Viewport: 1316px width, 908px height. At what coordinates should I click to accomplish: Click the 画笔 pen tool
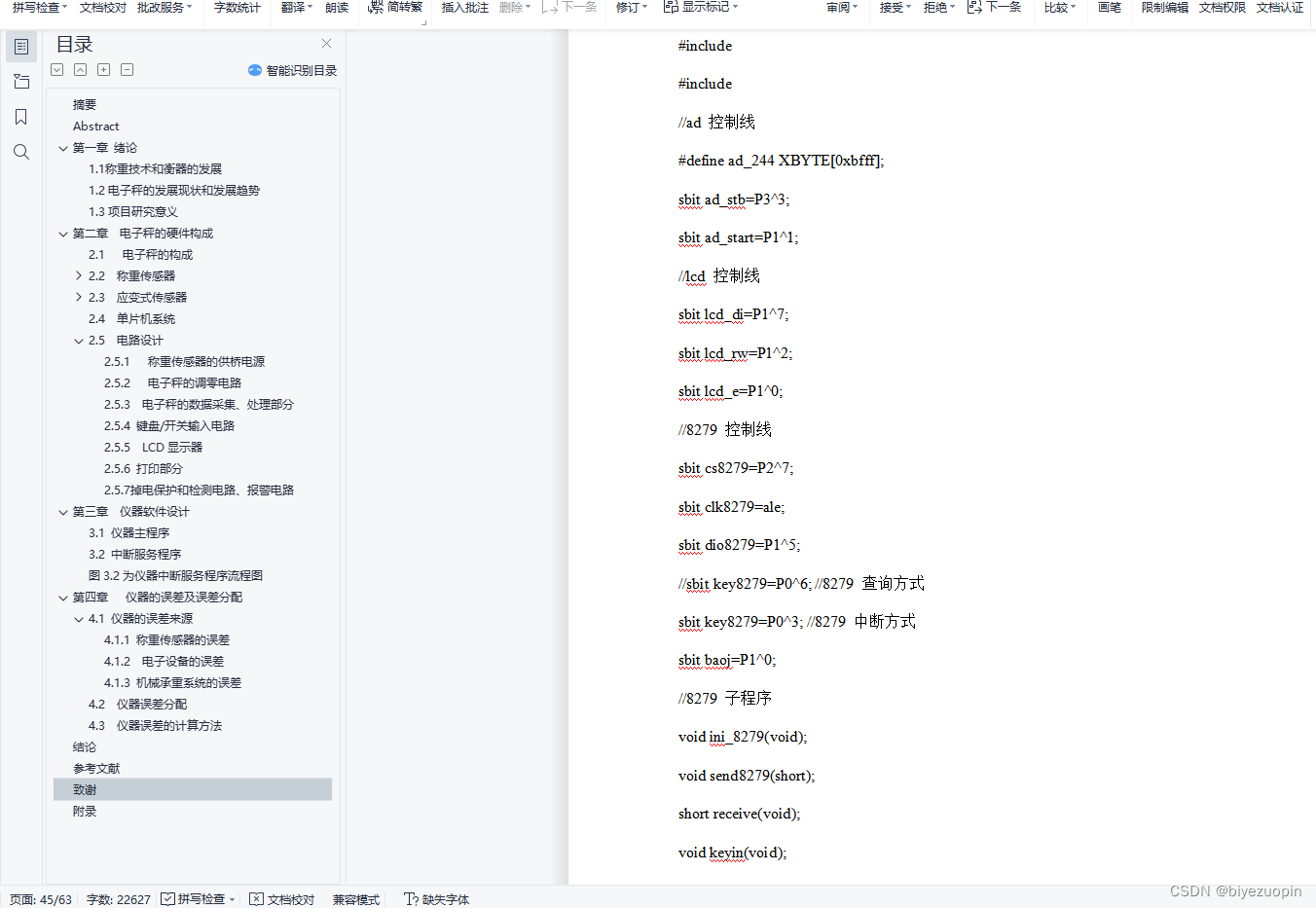pos(1110,7)
